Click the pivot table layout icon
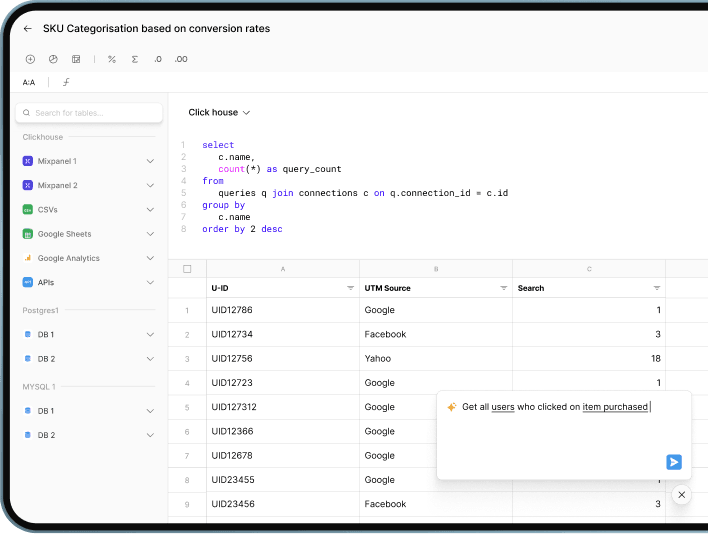Viewport: 708px width, 535px height. pos(76,60)
